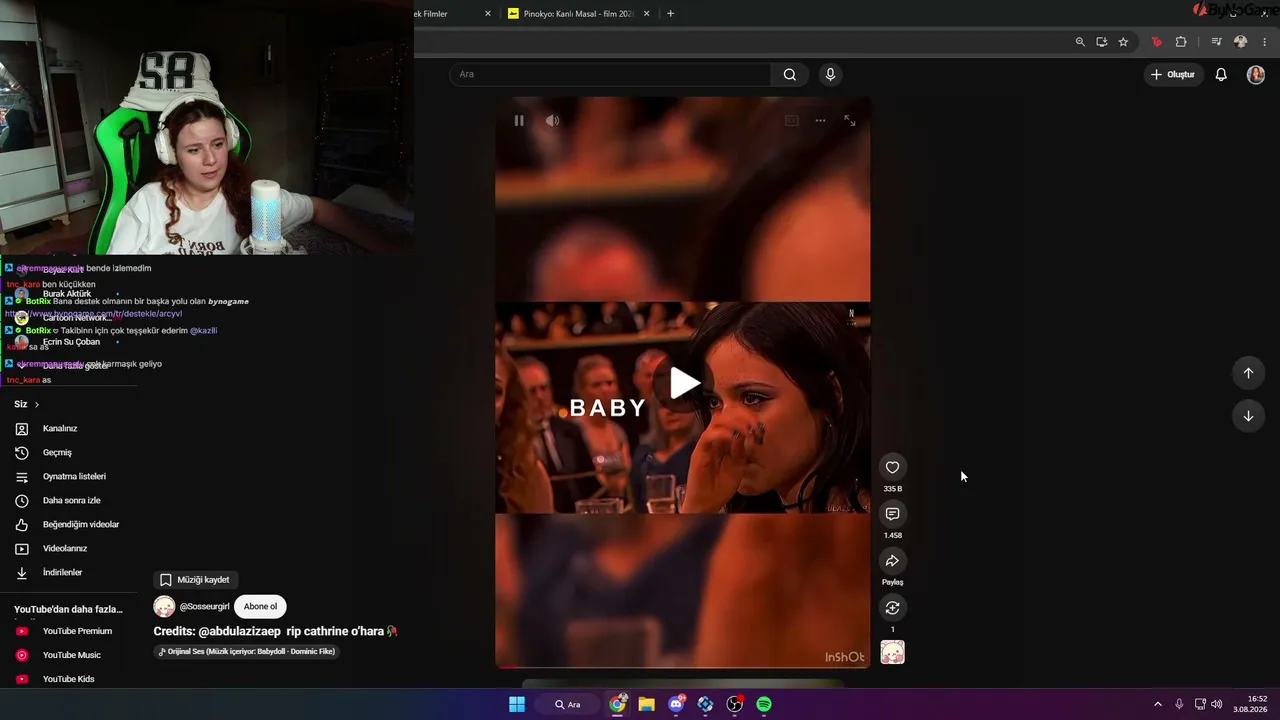Open Spotify from the taskbar
Screen dimensions: 1280x720
(x=764, y=705)
